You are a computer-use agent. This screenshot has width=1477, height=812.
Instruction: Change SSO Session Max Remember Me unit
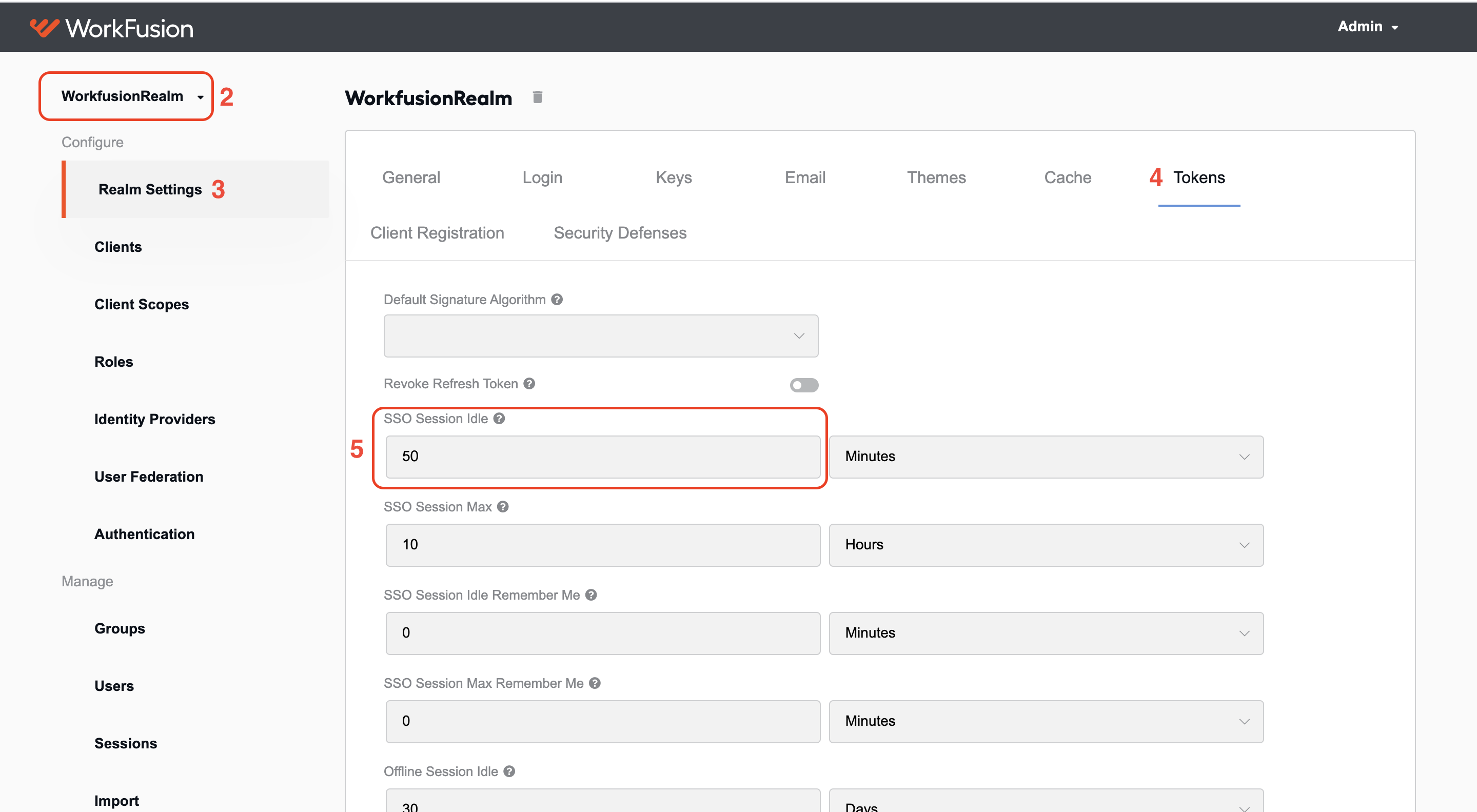pyautogui.click(x=1046, y=722)
